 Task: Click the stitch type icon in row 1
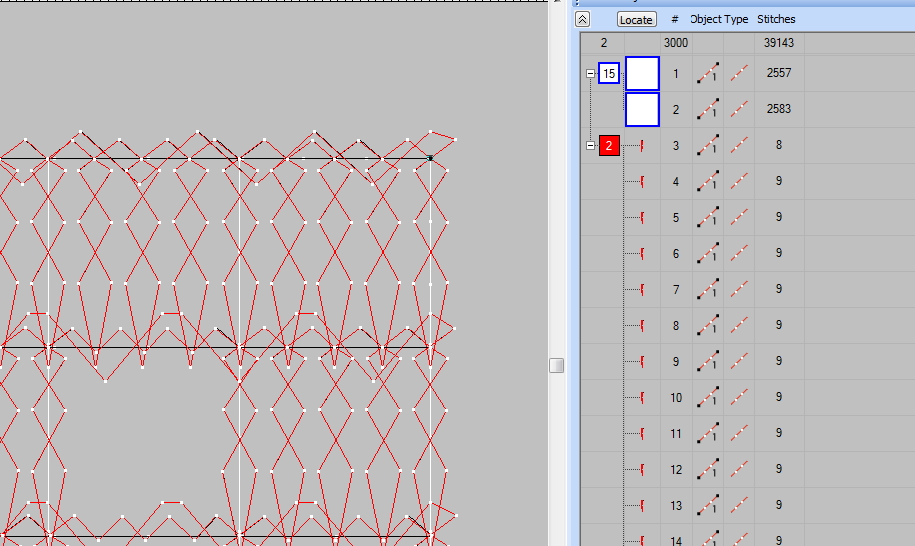pyautogui.click(x=739, y=73)
